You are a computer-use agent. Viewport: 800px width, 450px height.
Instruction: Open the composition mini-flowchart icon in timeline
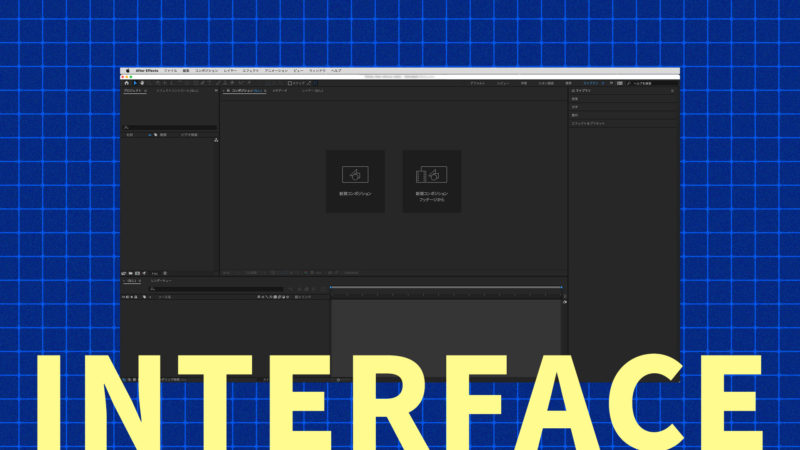pyautogui.click(x=292, y=289)
